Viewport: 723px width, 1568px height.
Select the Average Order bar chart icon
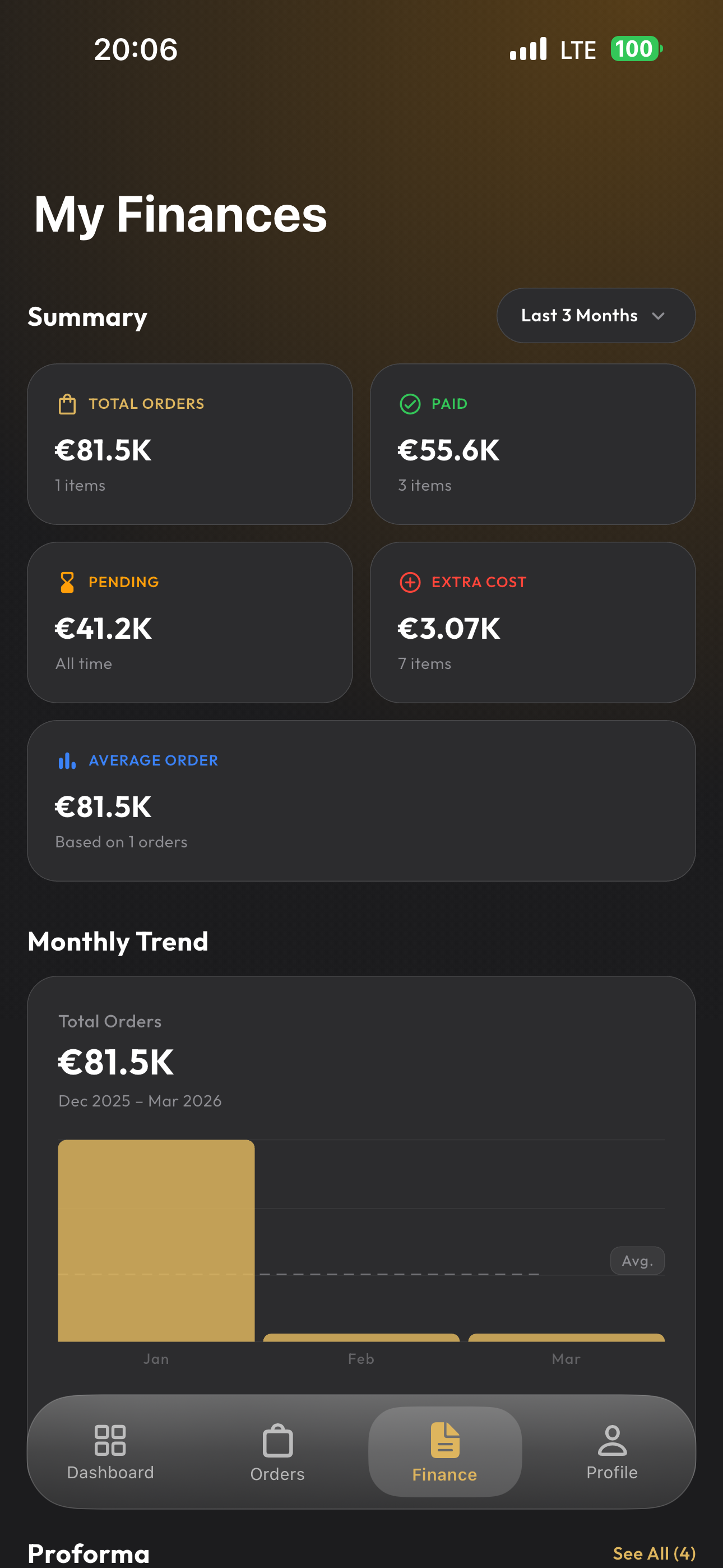point(67,760)
